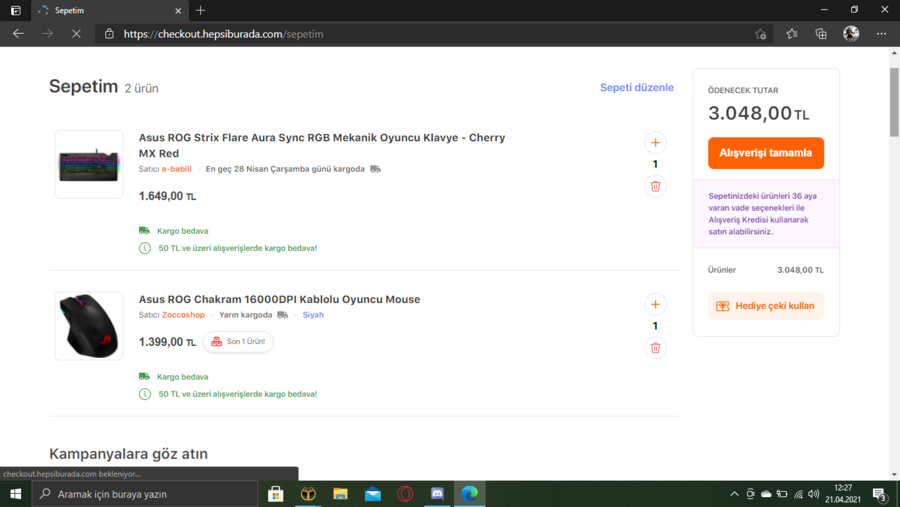
Task: Open Edge settings and more menu
Action: pyautogui.click(x=881, y=34)
